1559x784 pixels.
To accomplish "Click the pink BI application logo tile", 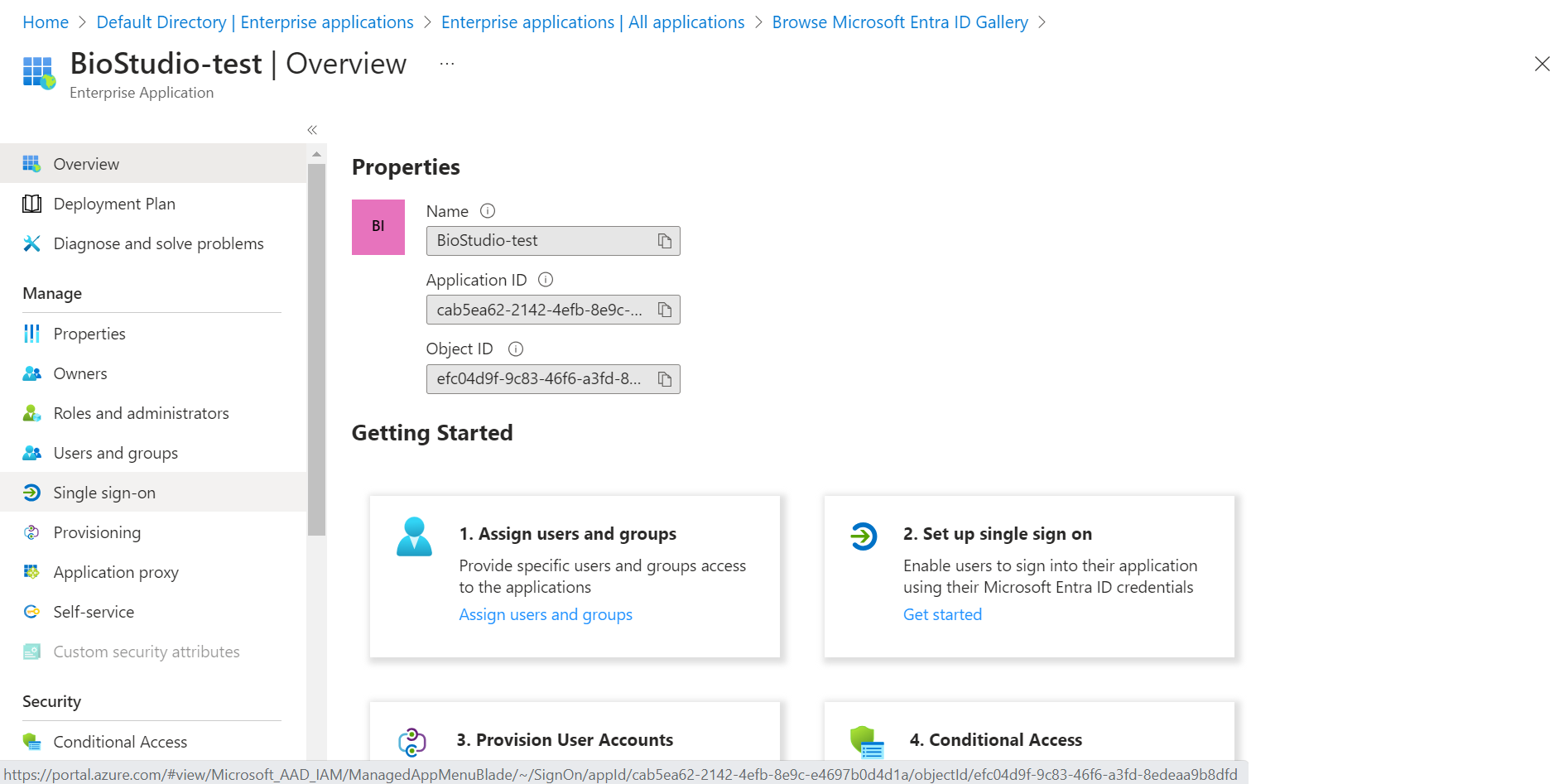I will (378, 227).
